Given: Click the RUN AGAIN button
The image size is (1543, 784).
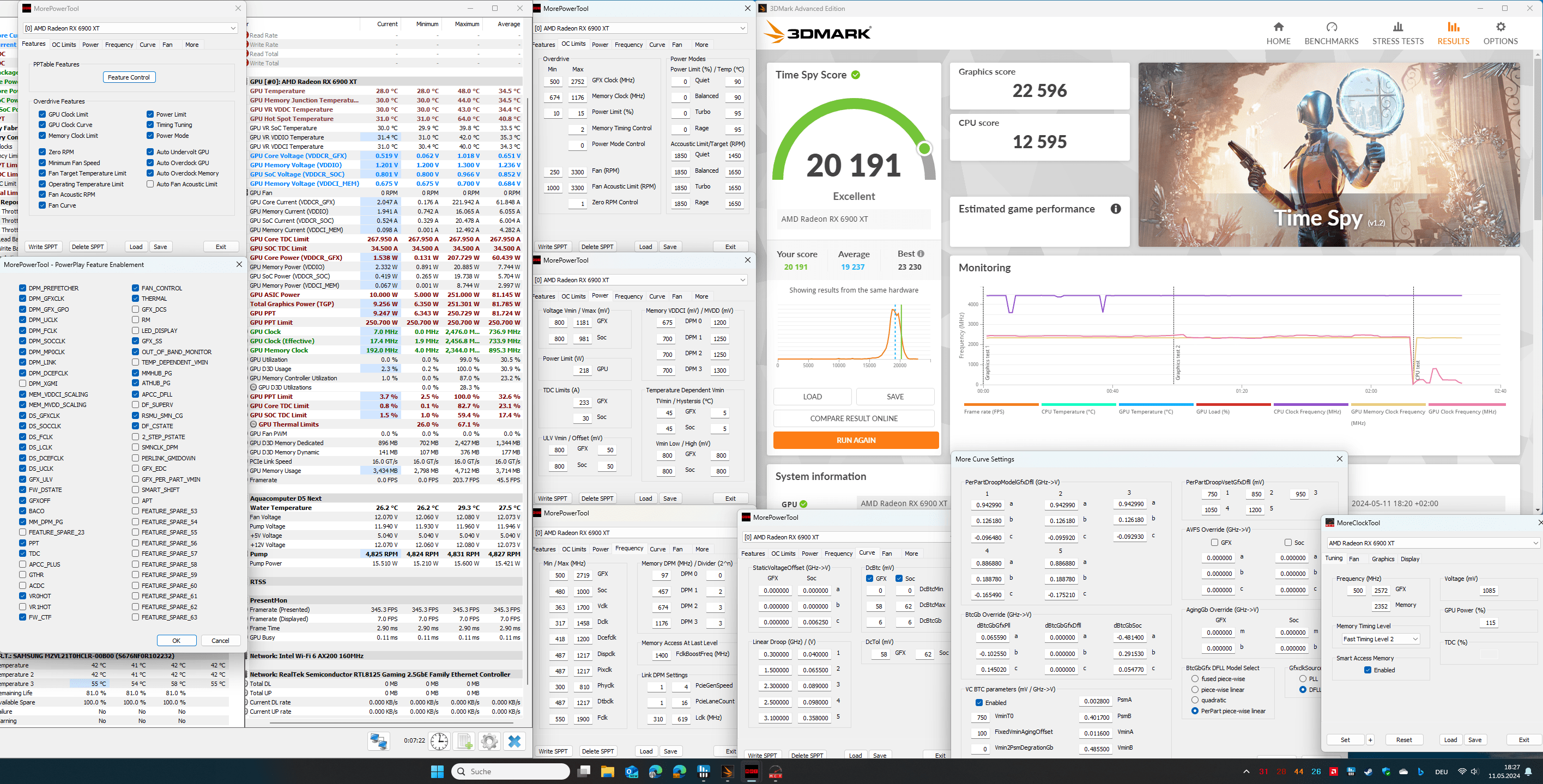Looking at the screenshot, I should [x=855, y=440].
